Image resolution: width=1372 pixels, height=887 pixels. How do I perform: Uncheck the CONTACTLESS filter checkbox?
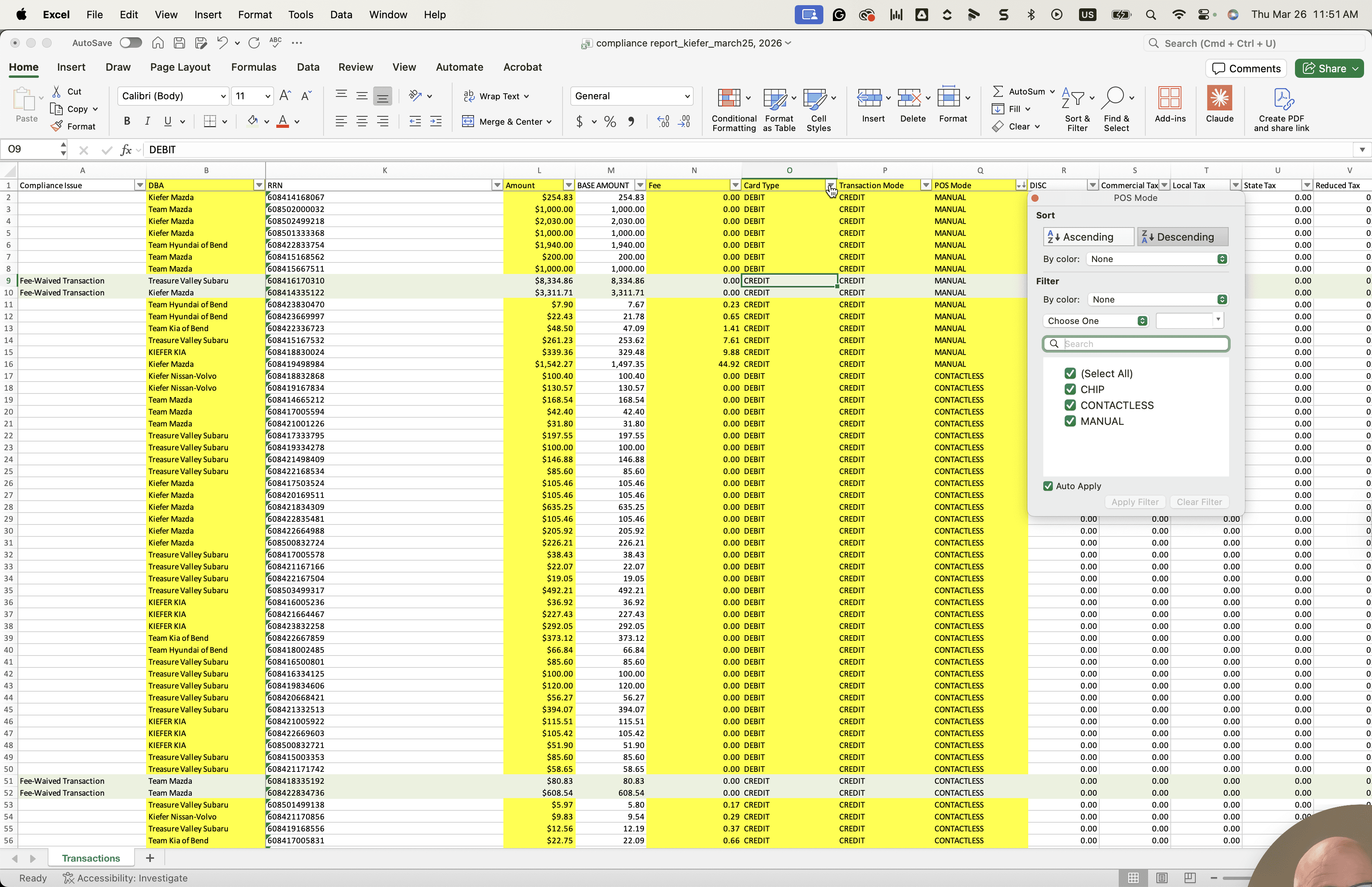(1070, 405)
